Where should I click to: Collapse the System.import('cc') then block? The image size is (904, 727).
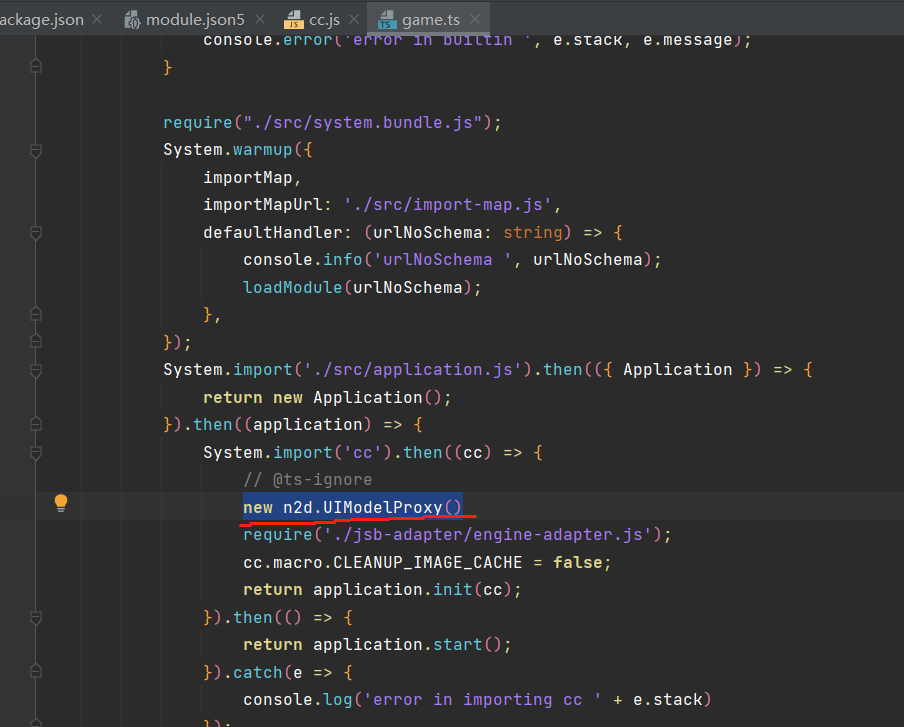[x=34, y=453]
